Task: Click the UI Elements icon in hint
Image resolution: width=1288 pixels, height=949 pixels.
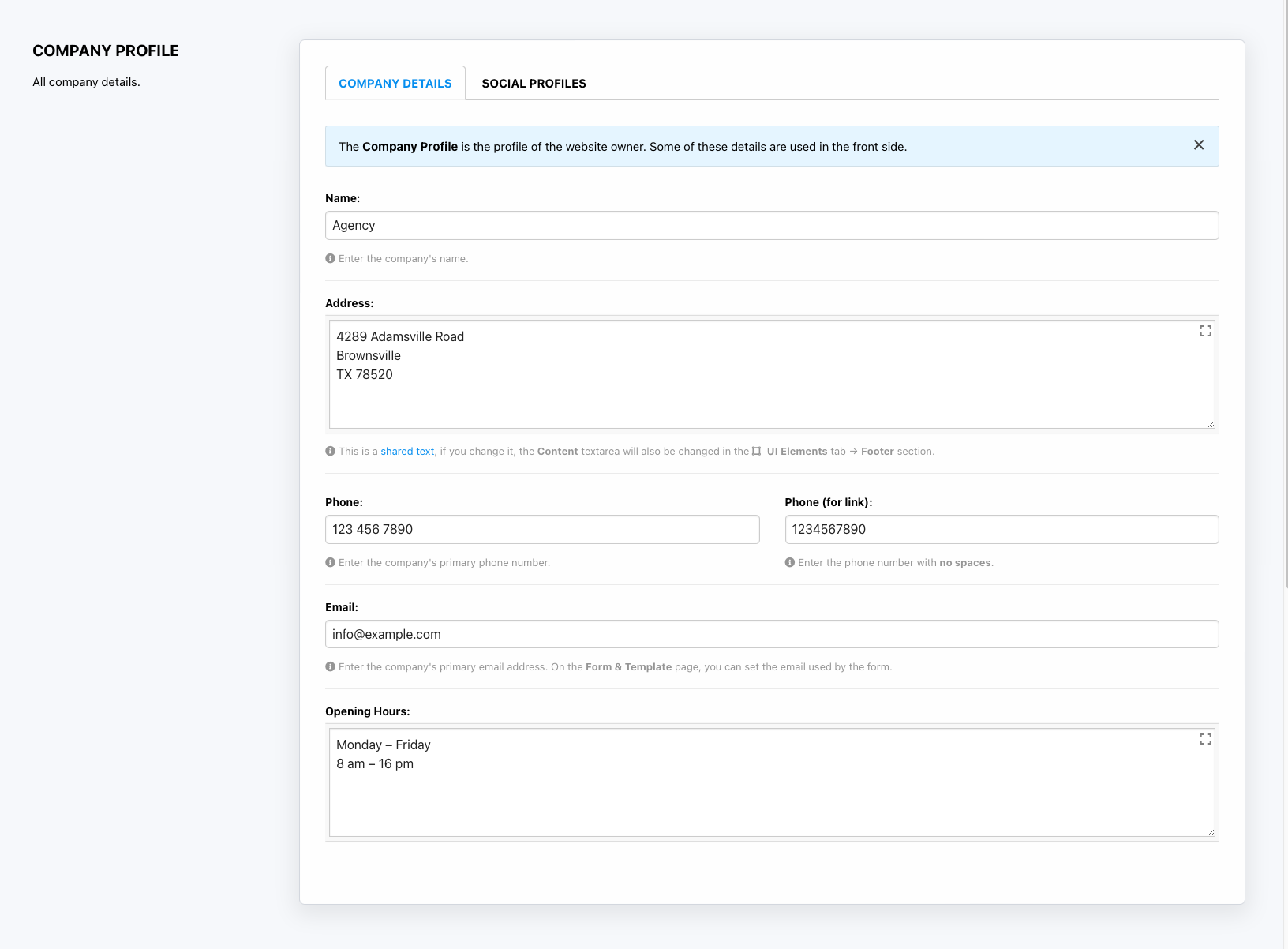Action: pyautogui.click(x=757, y=452)
